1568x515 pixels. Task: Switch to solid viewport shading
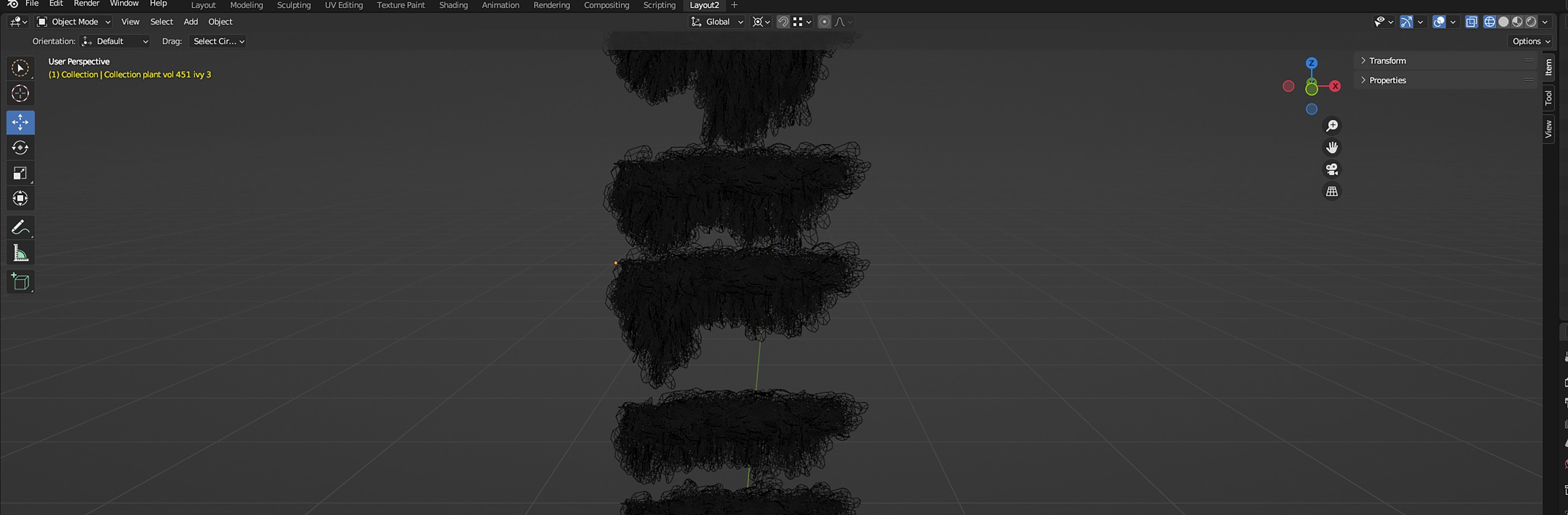click(1504, 22)
